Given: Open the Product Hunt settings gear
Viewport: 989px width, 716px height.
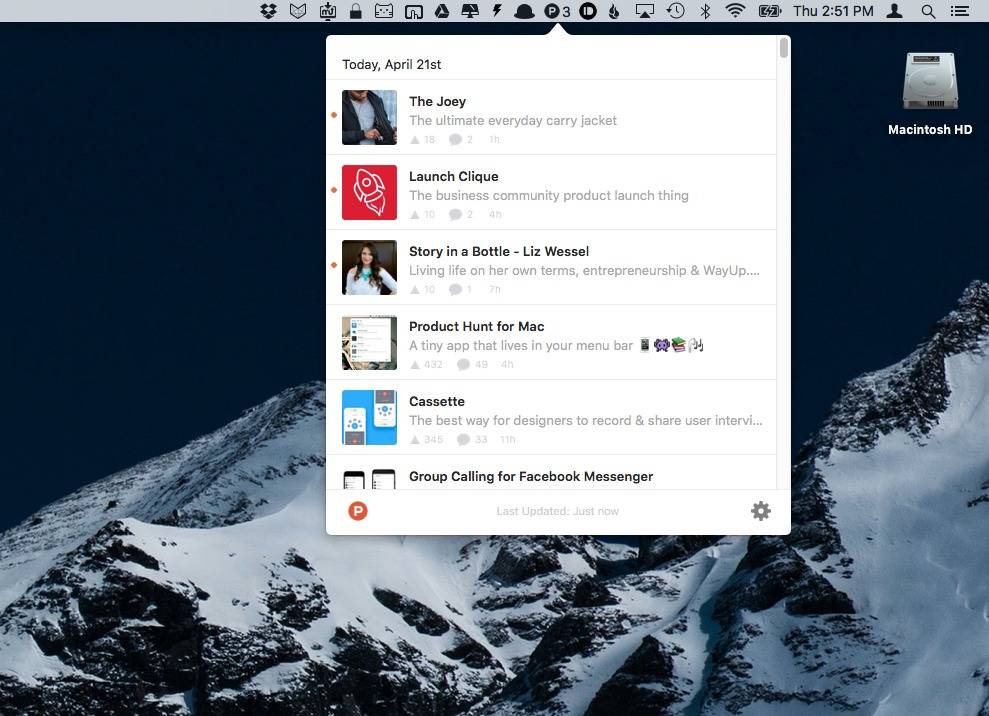Looking at the screenshot, I should 761,511.
